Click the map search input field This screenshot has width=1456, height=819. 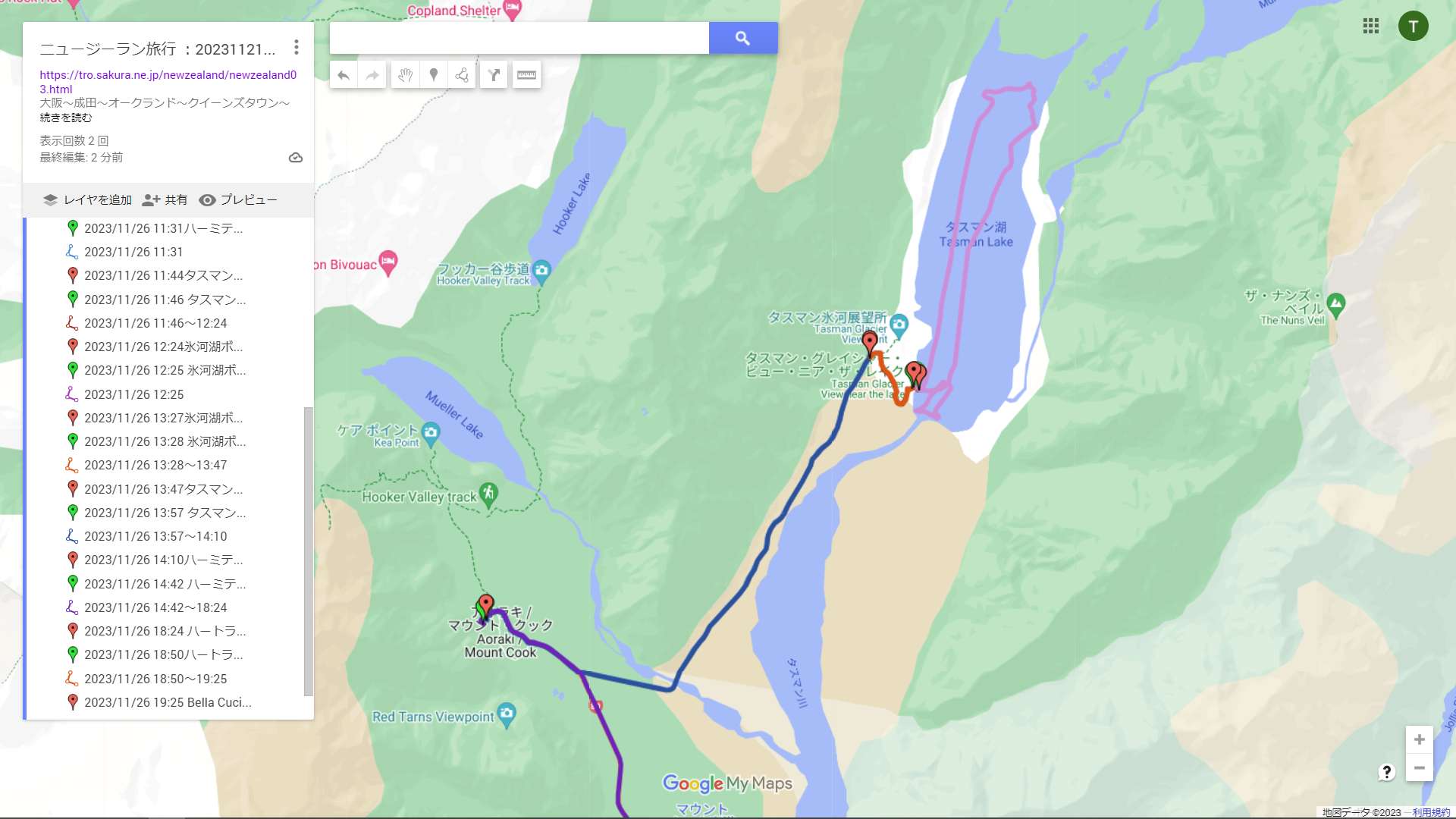point(519,38)
